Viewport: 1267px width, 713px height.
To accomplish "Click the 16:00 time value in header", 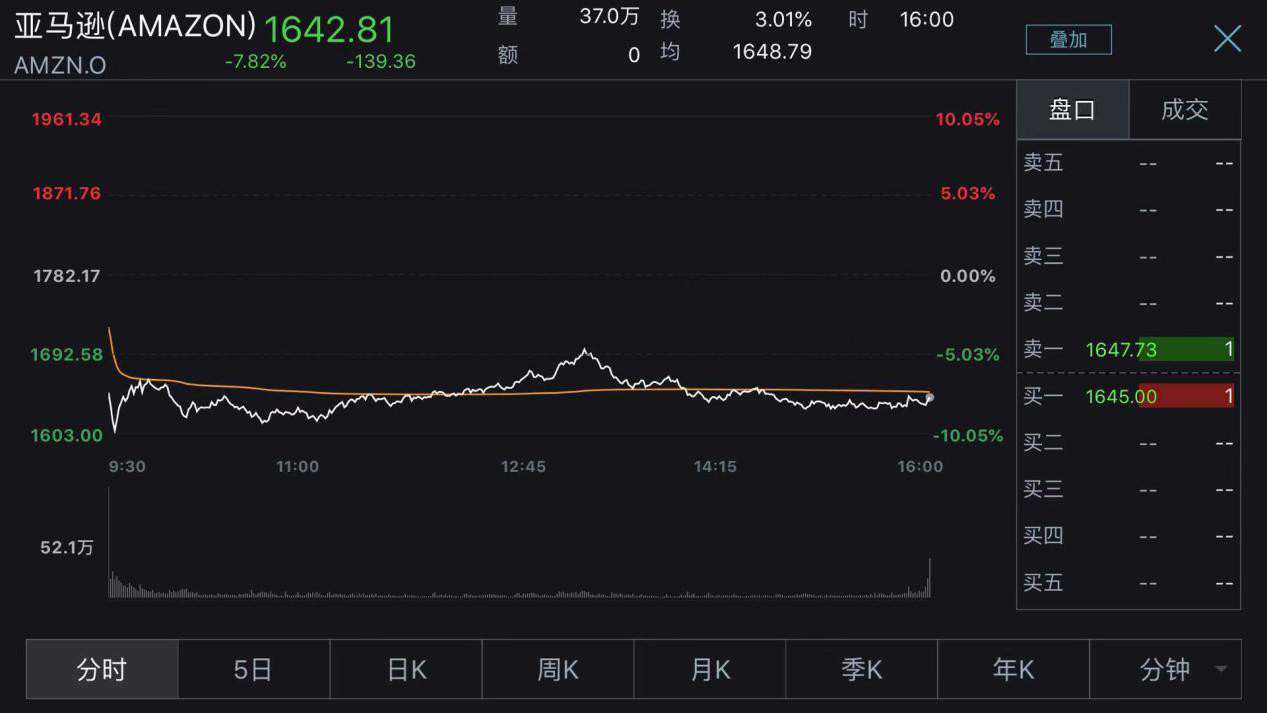I will (927, 19).
